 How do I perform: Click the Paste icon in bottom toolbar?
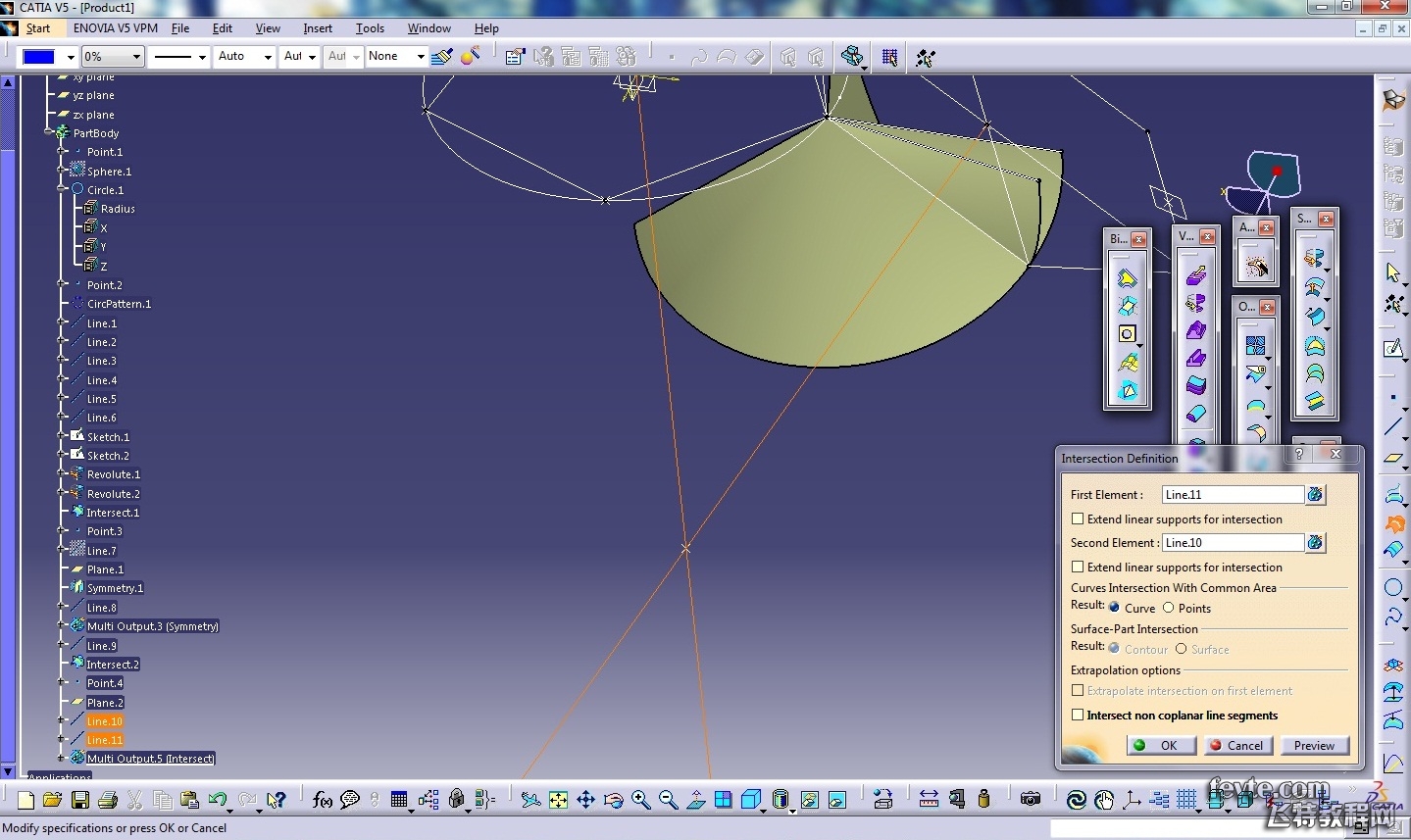pyautogui.click(x=190, y=800)
